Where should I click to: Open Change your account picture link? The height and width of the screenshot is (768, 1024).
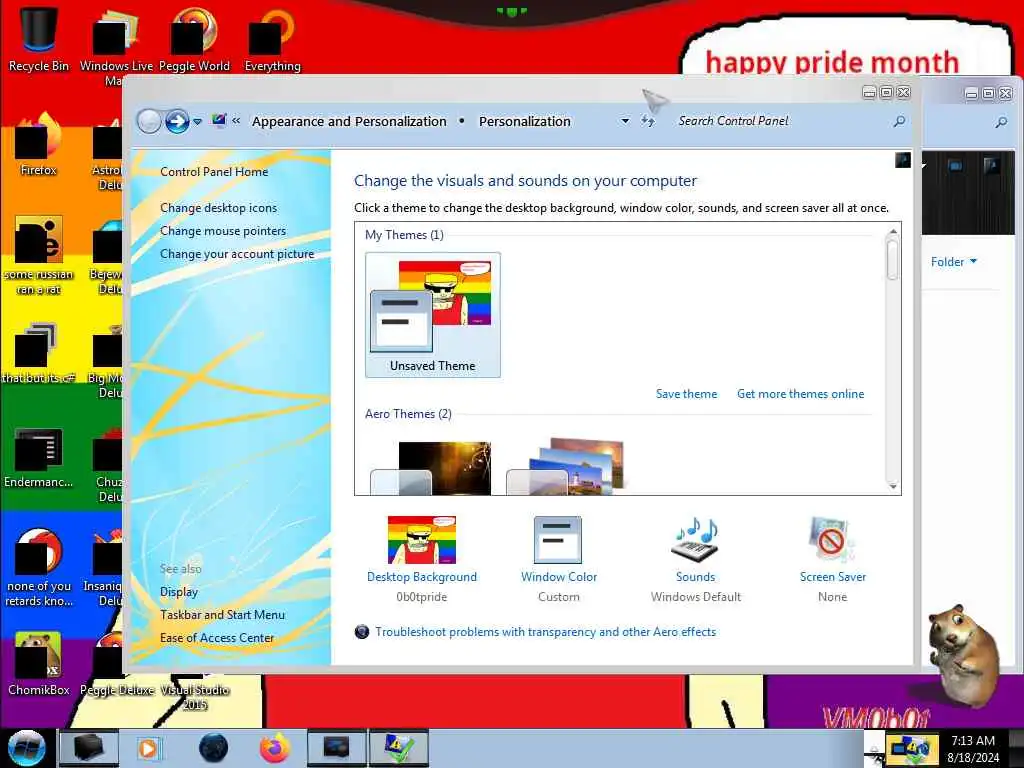pyautogui.click(x=237, y=254)
